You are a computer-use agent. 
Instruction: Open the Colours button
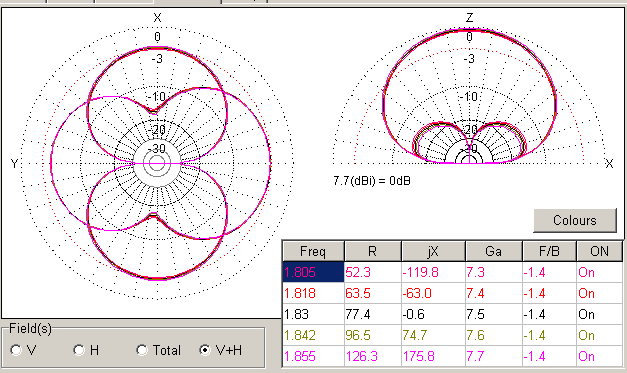[x=575, y=220]
